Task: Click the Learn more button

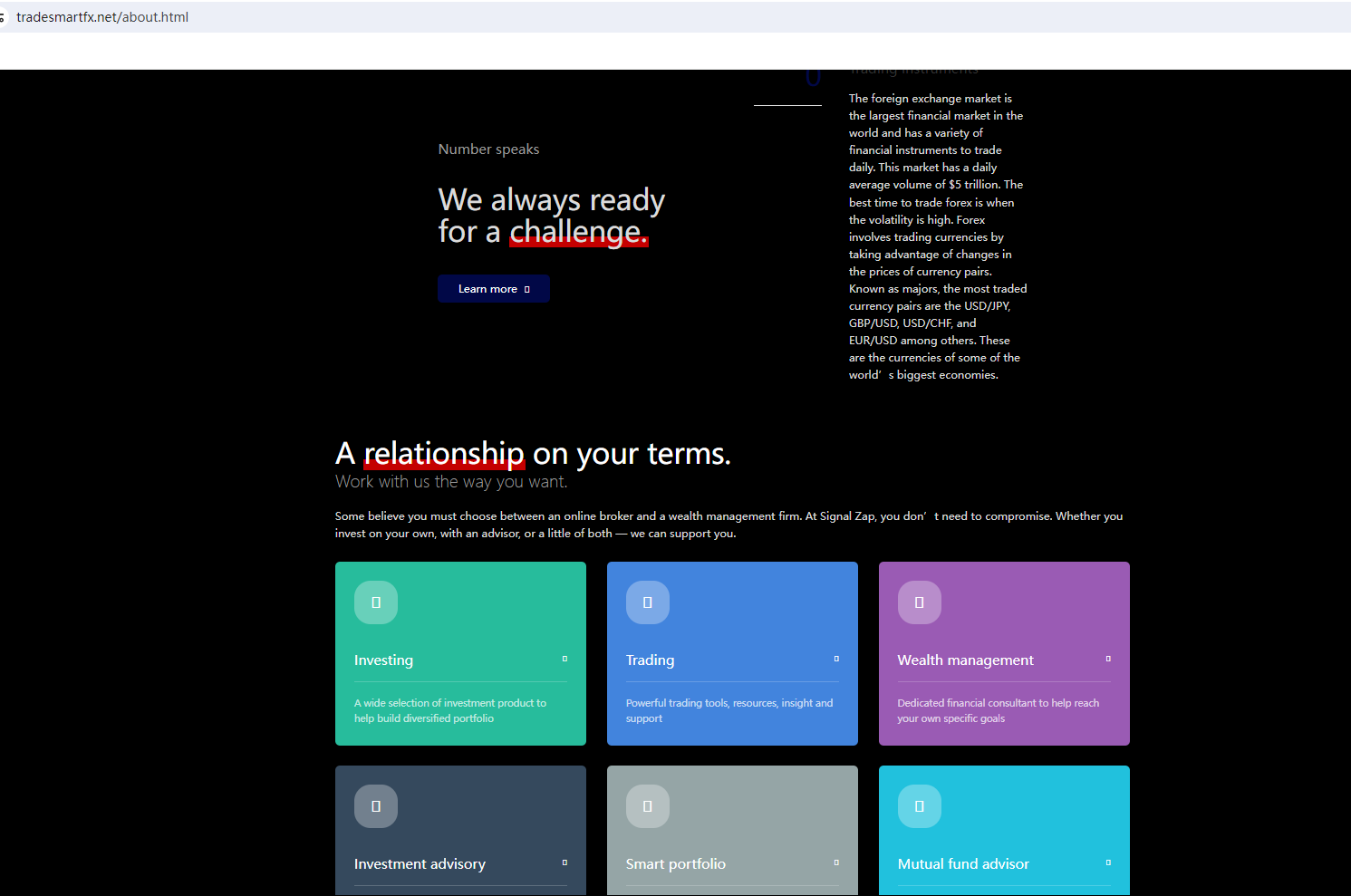Action: 494,289
